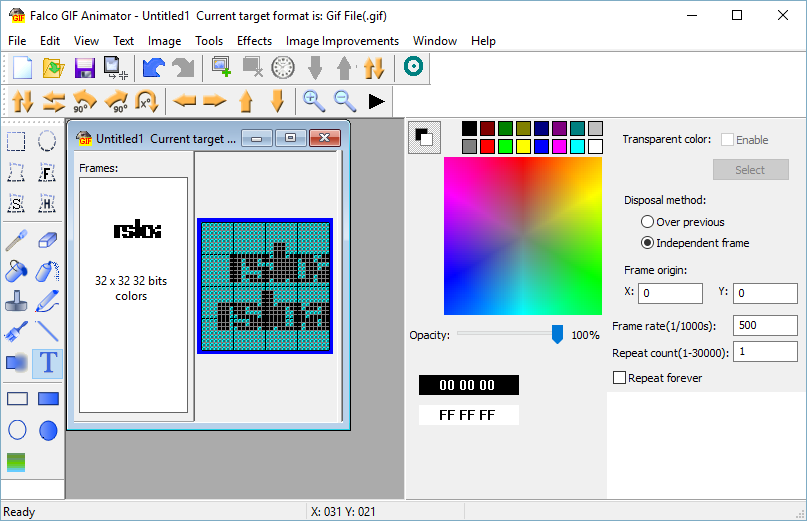Add a new frame with green plus icon
Viewport: 807px width, 521px height.
[x=221, y=67]
